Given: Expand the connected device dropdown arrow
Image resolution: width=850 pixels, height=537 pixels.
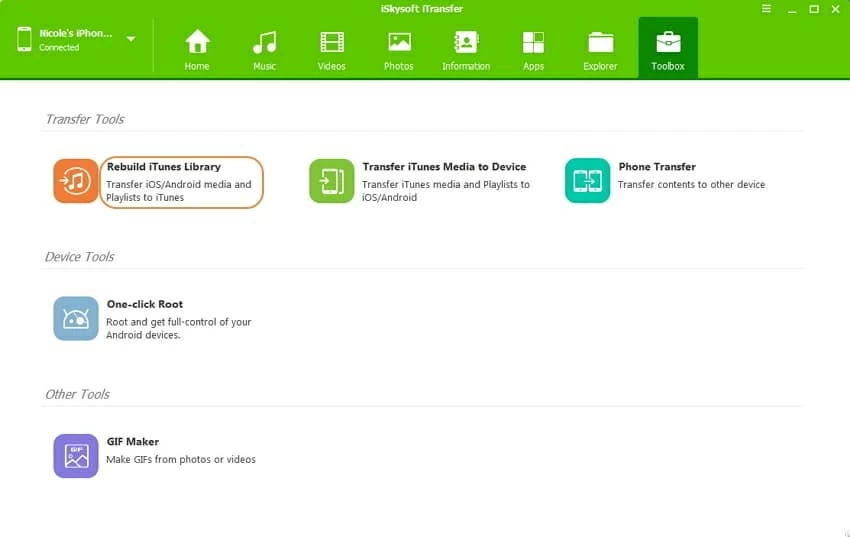Looking at the screenshot, I should pyautogui.click(x=131, y=39).
